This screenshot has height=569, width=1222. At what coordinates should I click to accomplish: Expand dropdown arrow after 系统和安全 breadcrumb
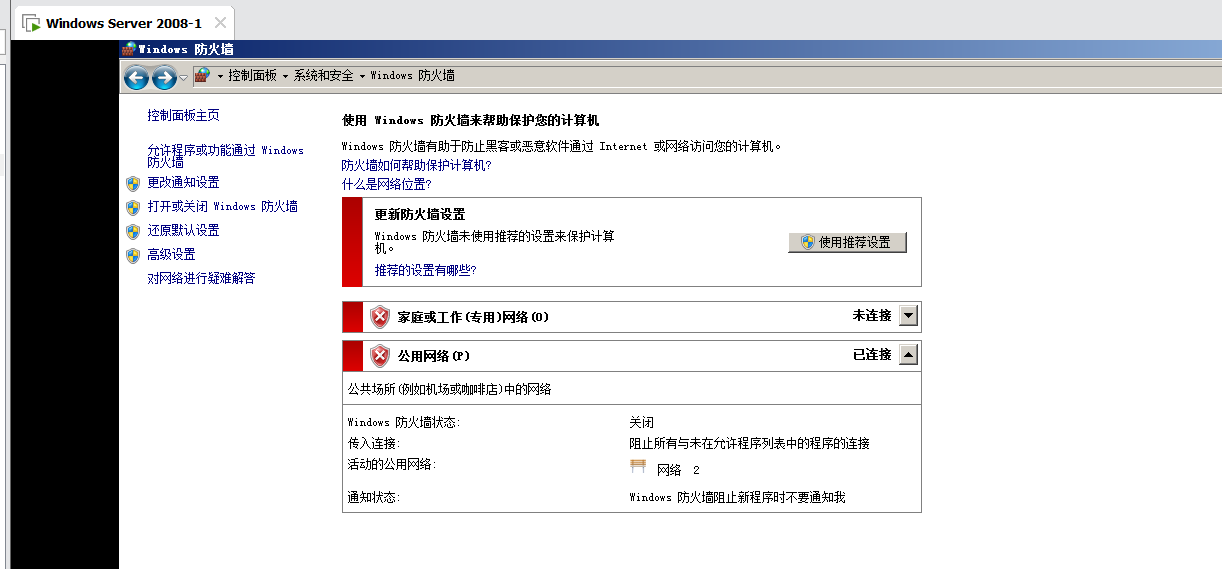click(362, 76)
